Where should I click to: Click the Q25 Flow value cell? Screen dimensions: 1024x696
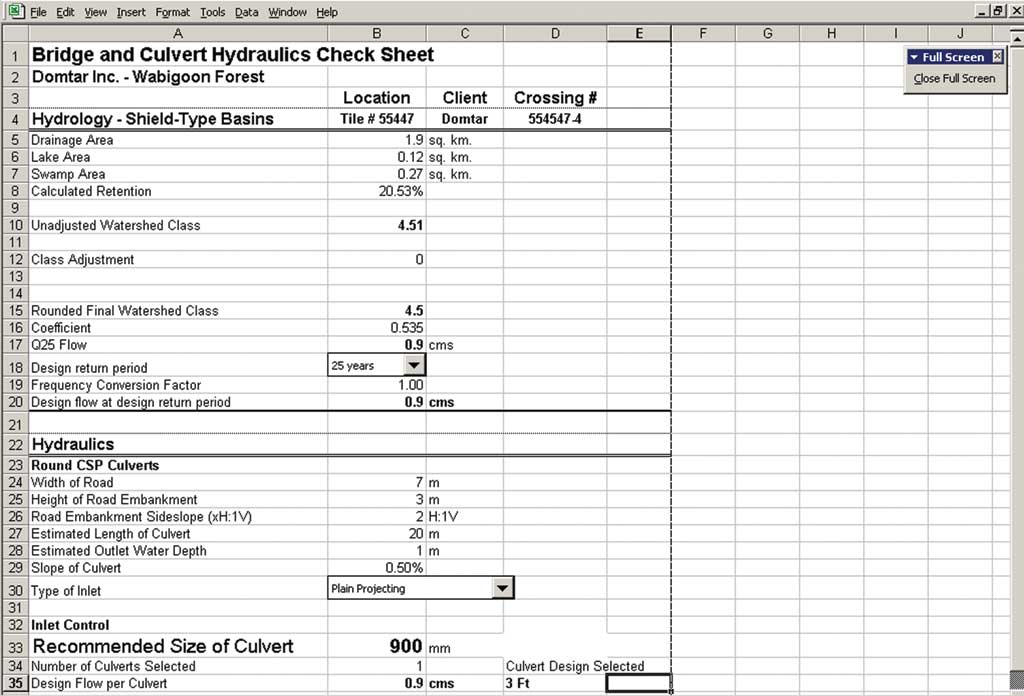tap(377, 345)
